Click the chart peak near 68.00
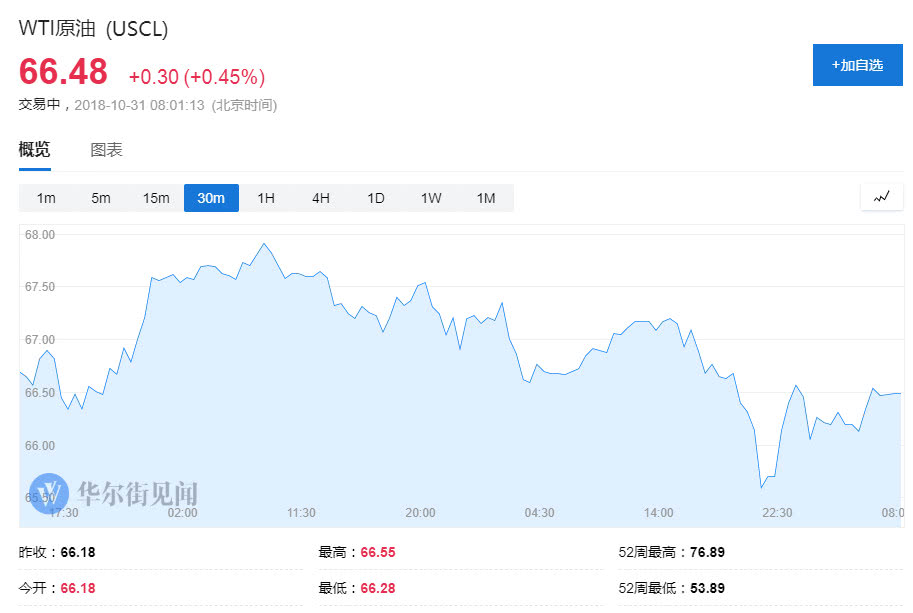Viewport: 913px width, 613px height. pos(264,243)
